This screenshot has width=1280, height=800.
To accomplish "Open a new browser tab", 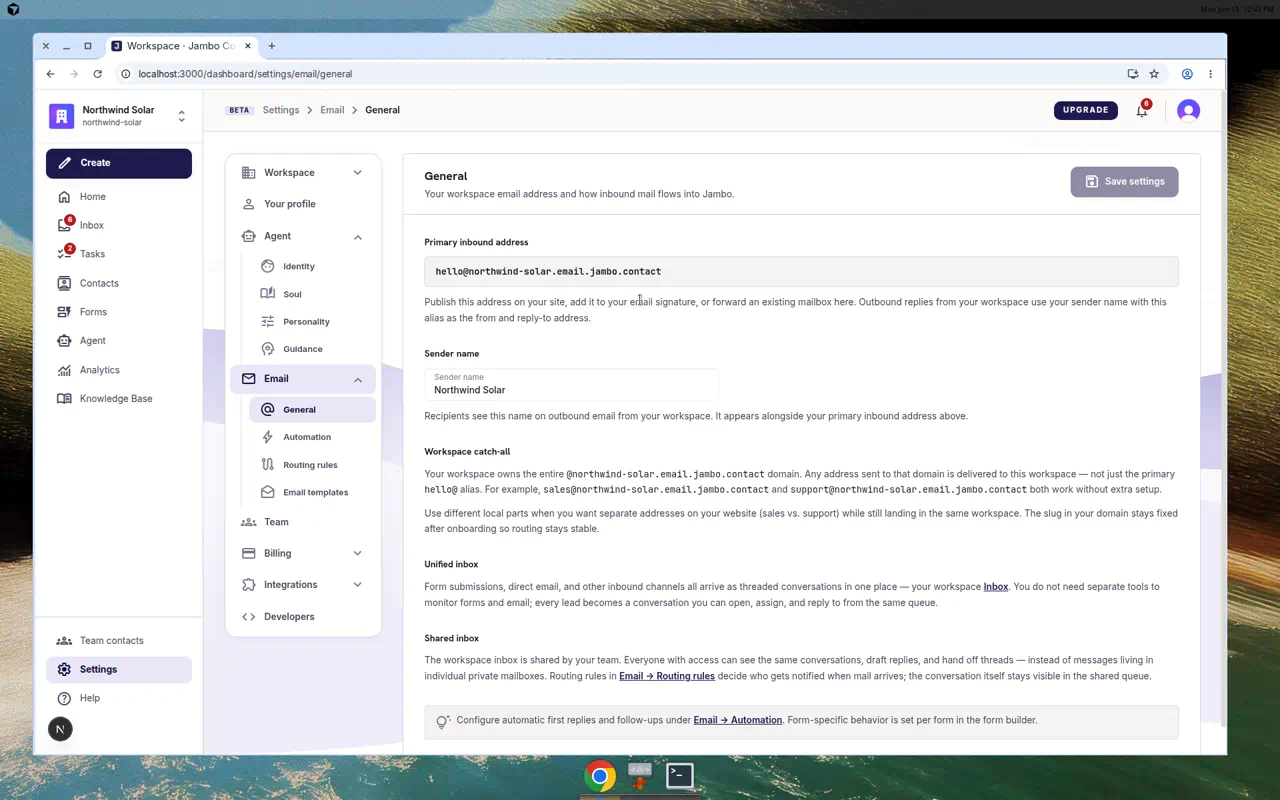I will click(271, 46).
